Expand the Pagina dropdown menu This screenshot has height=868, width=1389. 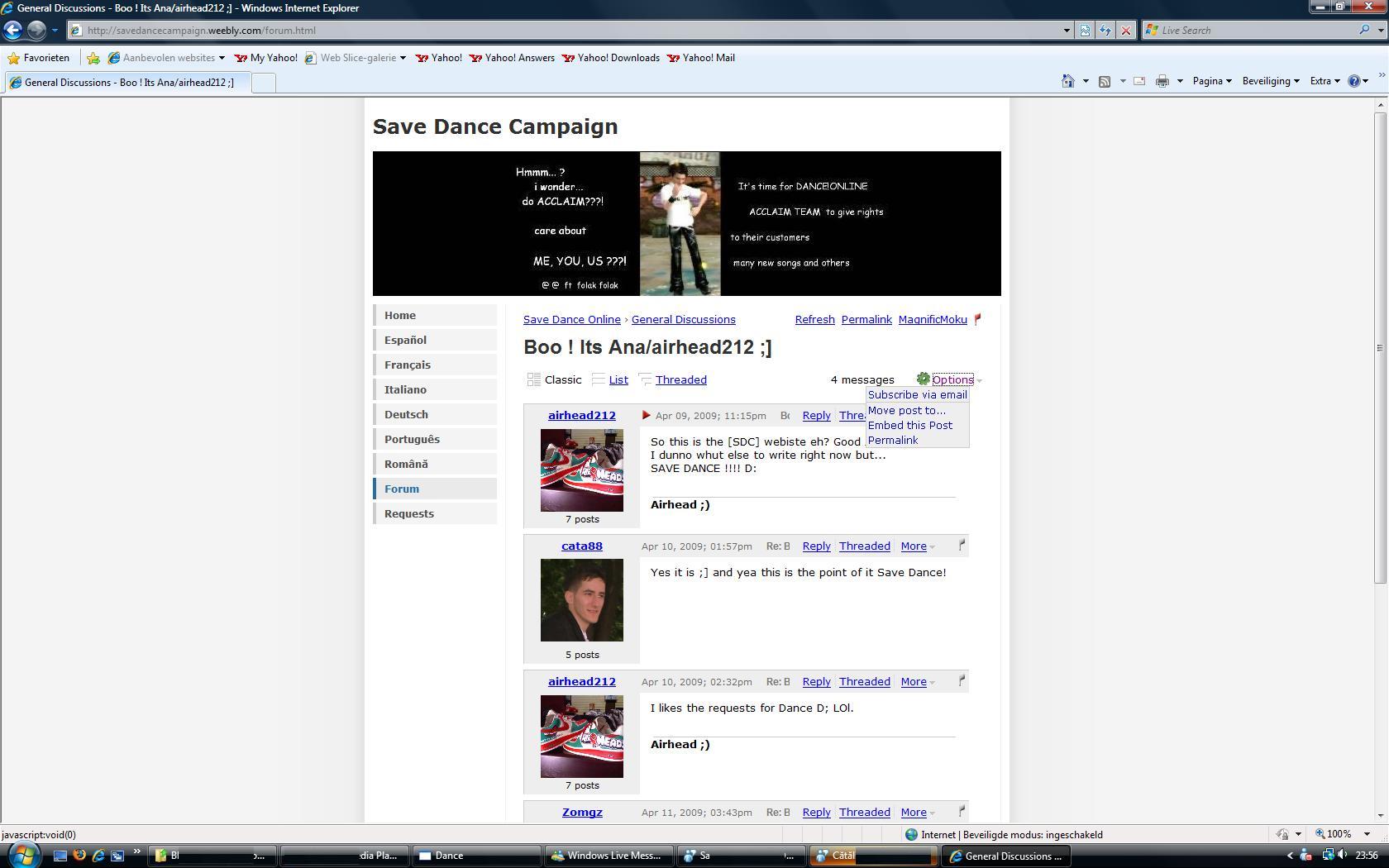tap(1211, 81)
